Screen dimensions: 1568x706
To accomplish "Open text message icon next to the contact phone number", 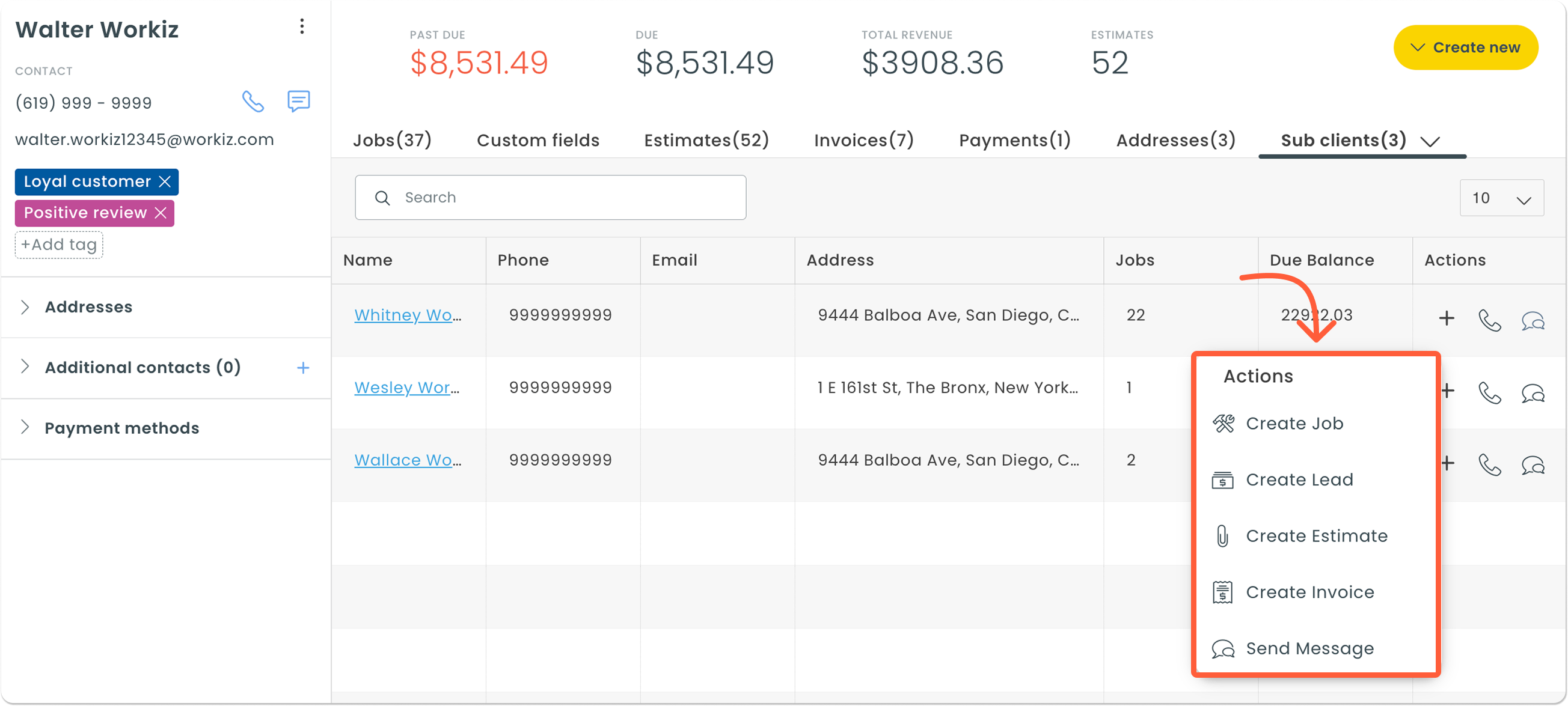I will (299, 102).
